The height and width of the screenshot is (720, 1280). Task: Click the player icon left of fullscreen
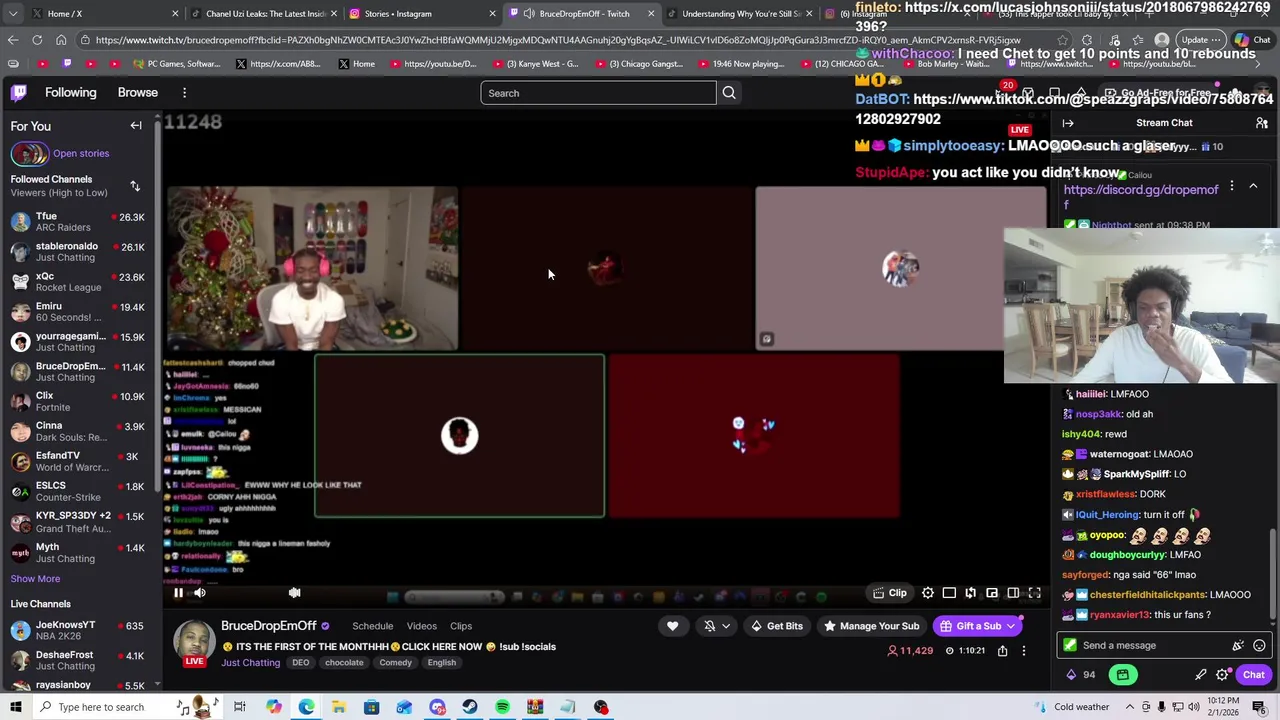(x=1013, y=593)
